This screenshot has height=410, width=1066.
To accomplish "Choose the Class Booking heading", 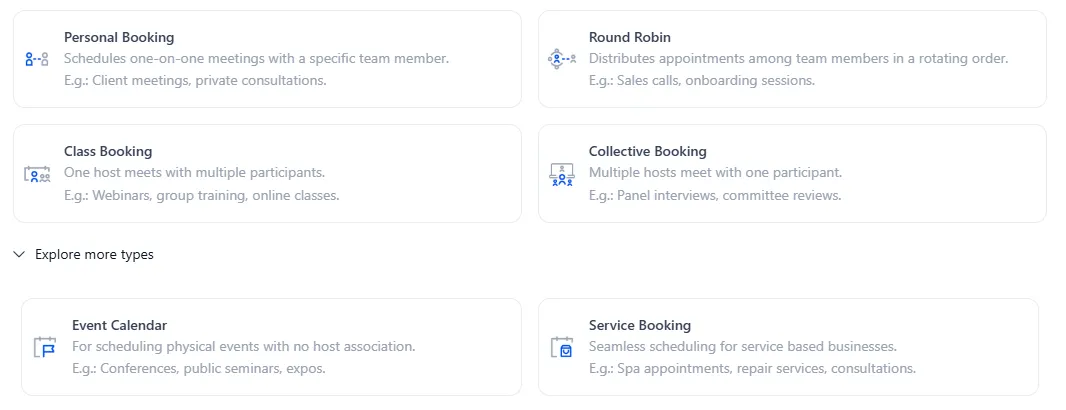I will click(108, 152).
